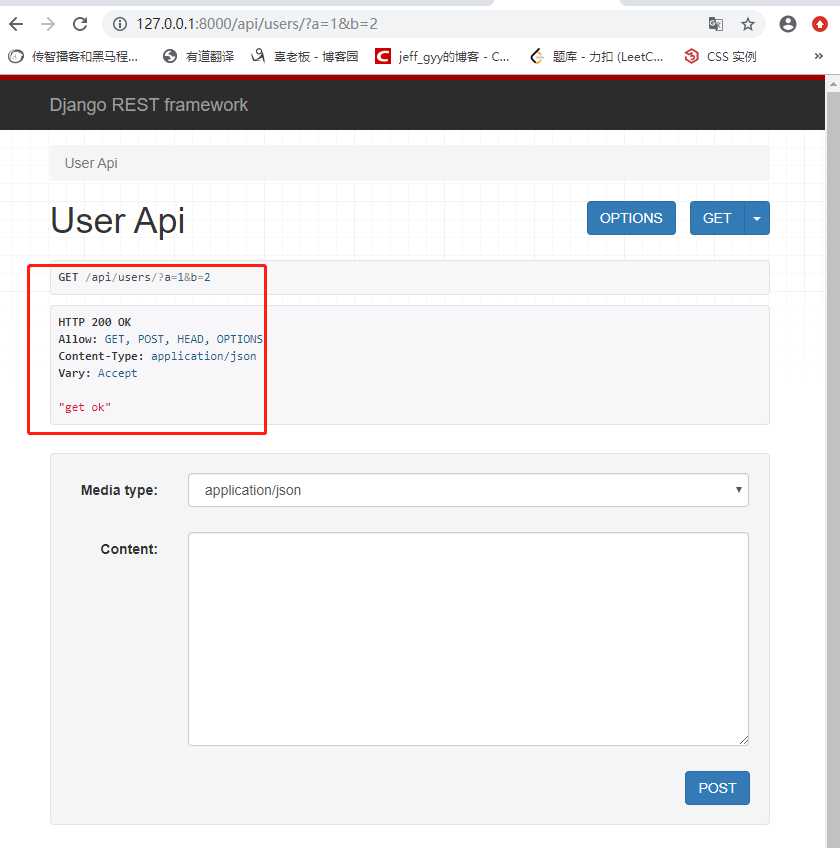Click the Vary: Accept header line
The width and height of the screenshot is (840, 848).
(98, 373)
